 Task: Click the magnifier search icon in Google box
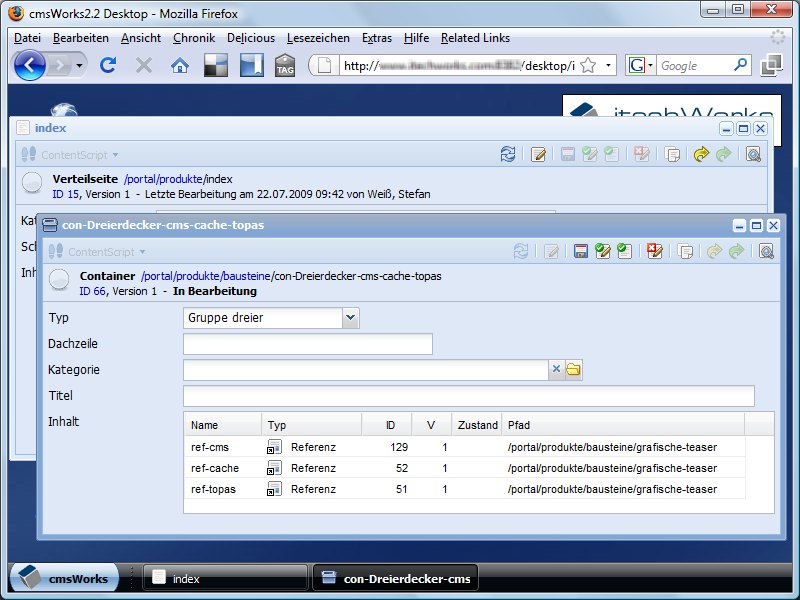(740, 65)
